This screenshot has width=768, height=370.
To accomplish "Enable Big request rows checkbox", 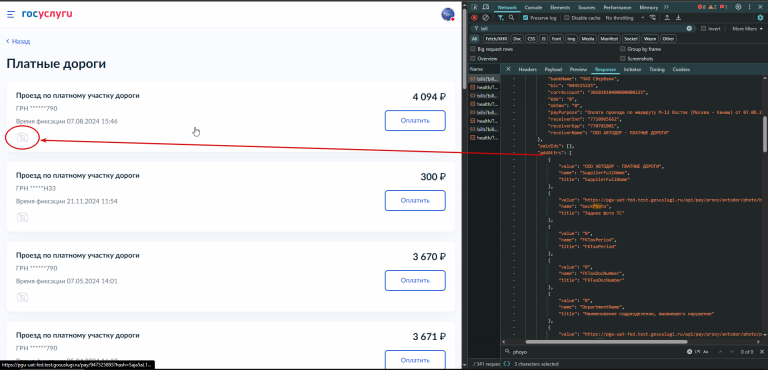I will coord(473,49).
